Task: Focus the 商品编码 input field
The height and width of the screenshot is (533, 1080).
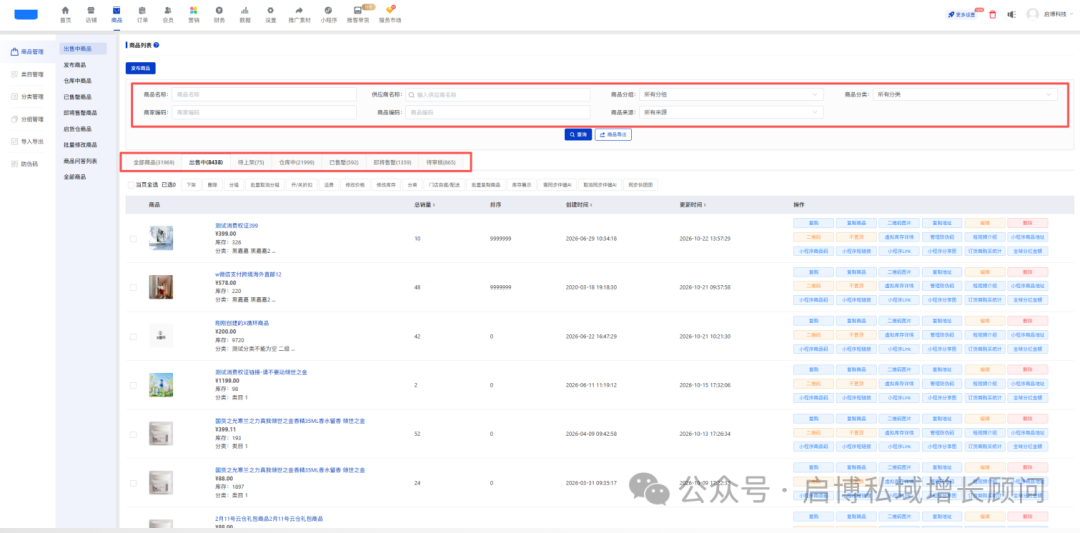Action: click(497, 112)
